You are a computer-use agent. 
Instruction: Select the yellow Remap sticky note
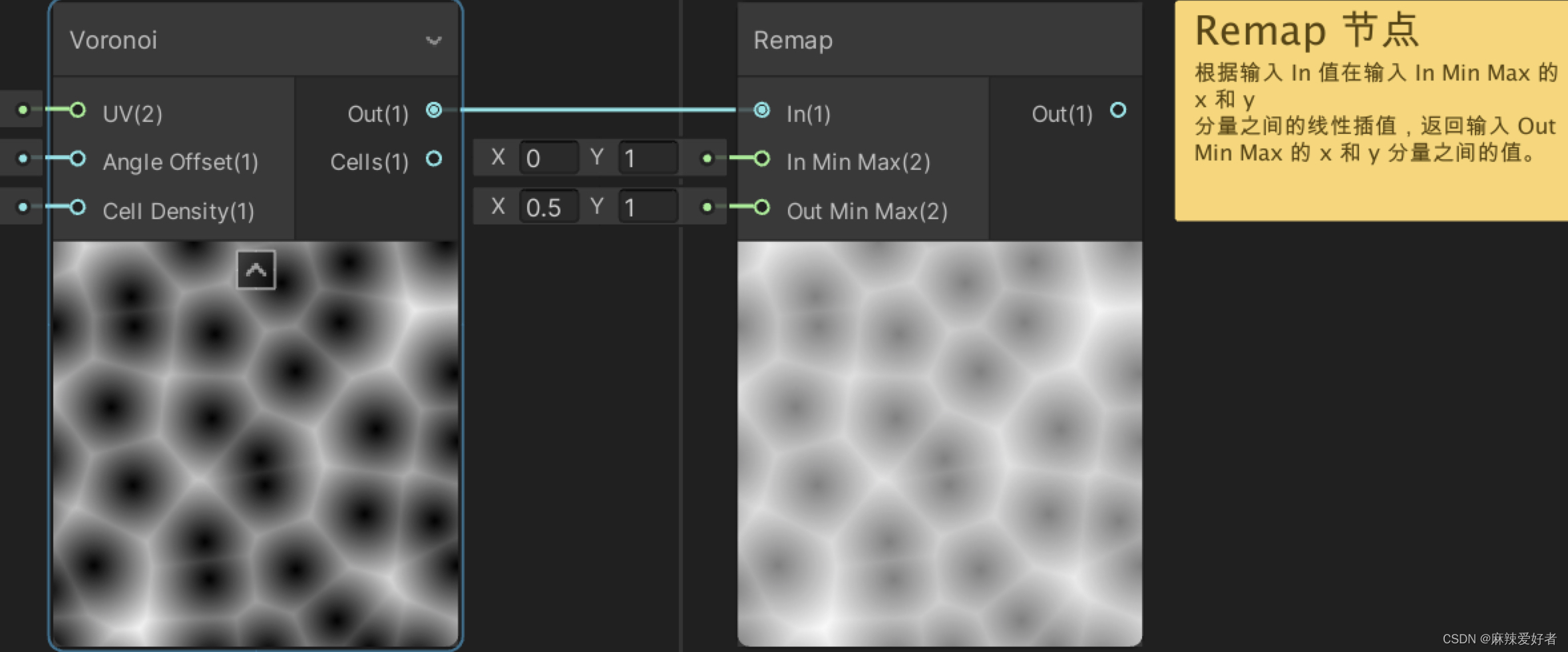(x=1372, y=111)
